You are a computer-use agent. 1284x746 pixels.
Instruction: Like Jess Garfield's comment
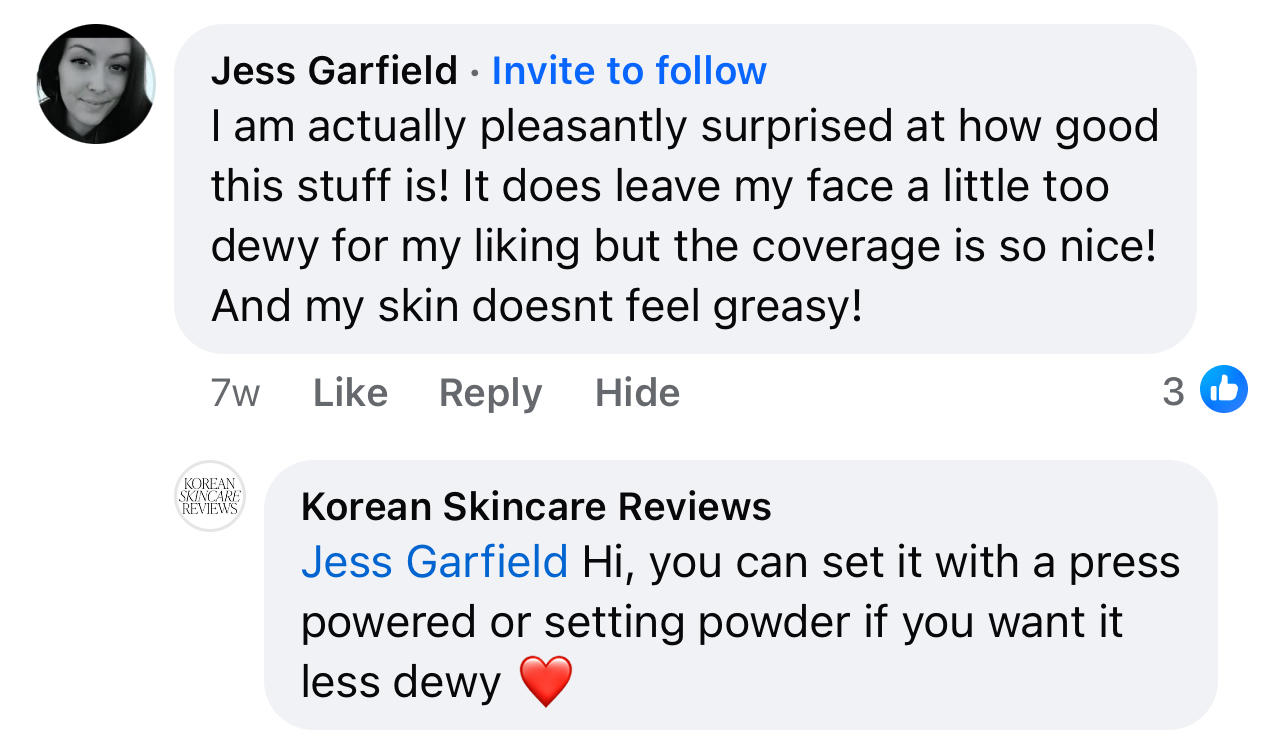tap(350, 393)
